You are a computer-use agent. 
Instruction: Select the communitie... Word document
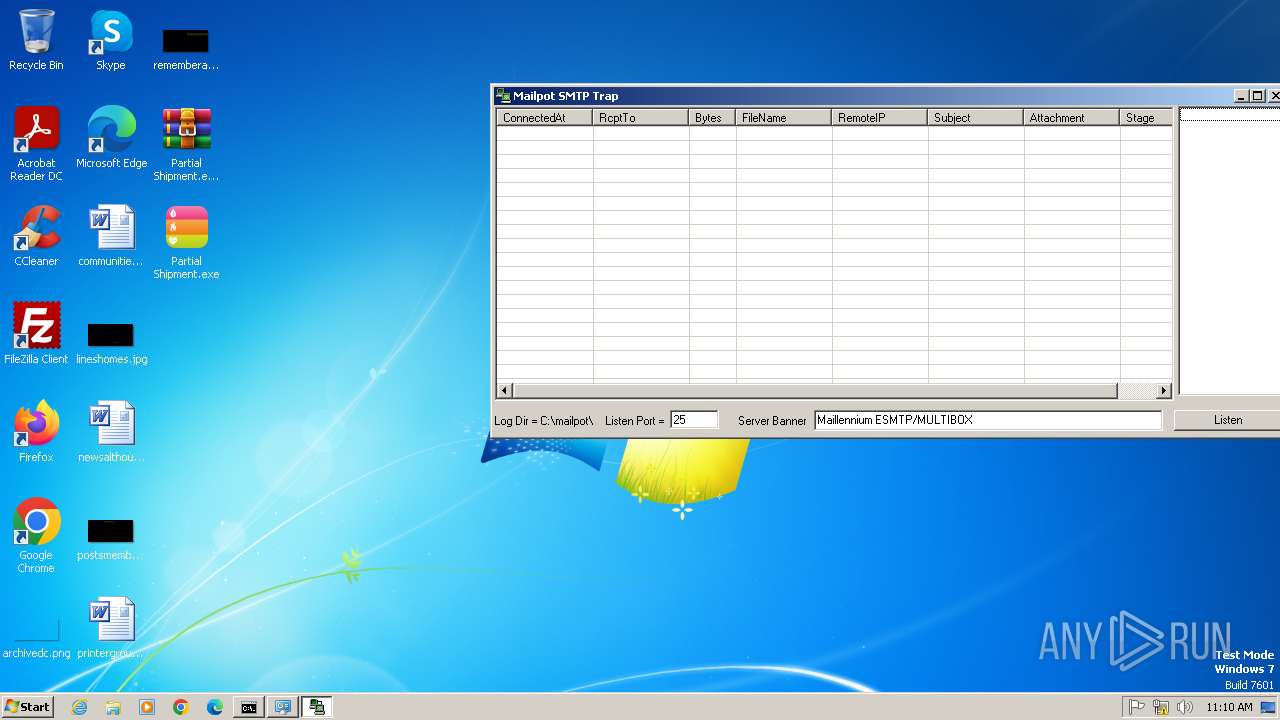pyautogui.click(x=111, y=236)
